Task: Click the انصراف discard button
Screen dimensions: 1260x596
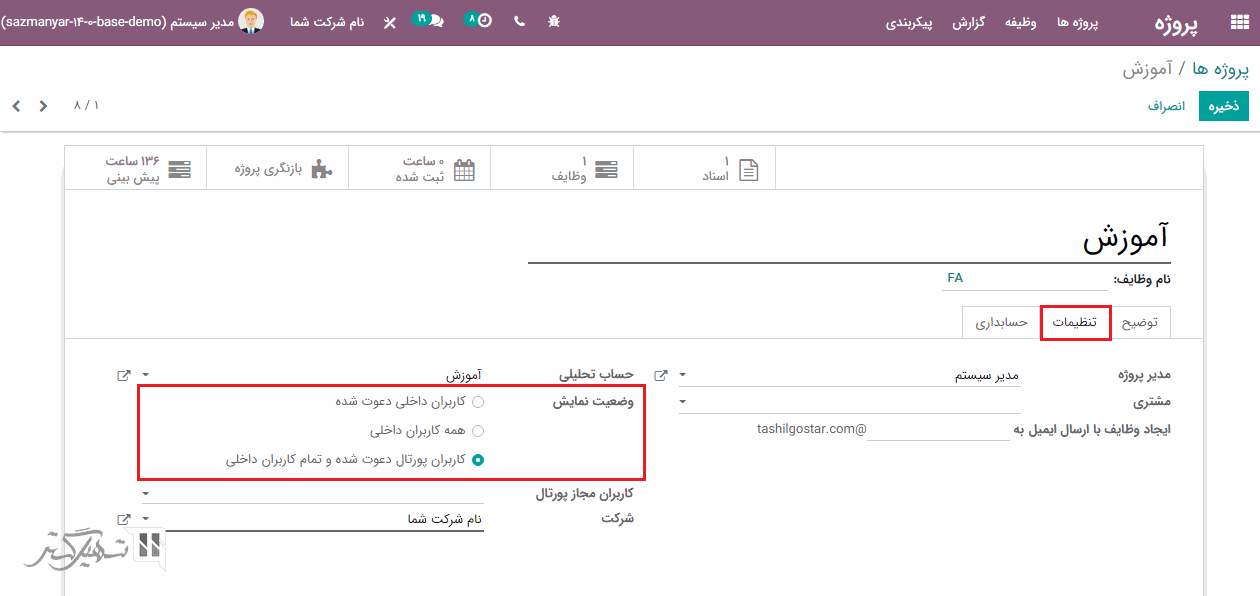Action: 1166,106
